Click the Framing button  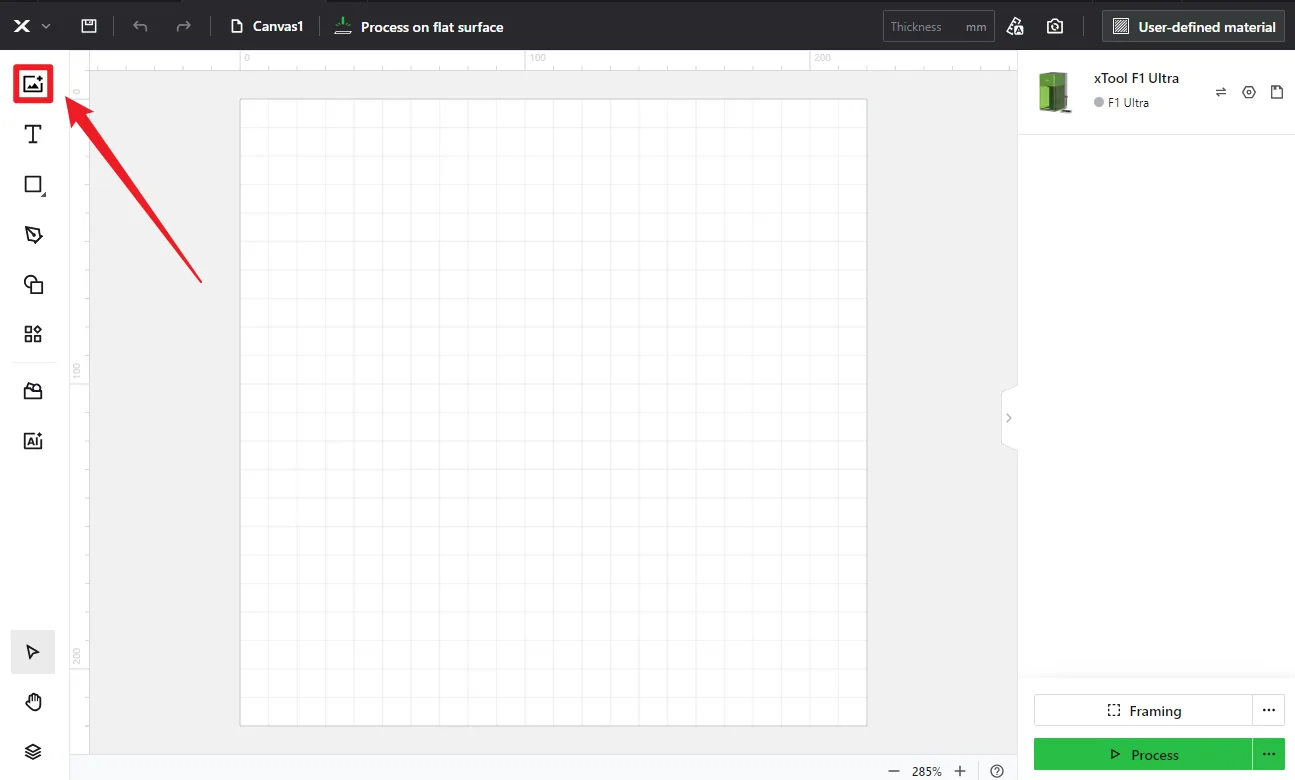pos(1143,710)
